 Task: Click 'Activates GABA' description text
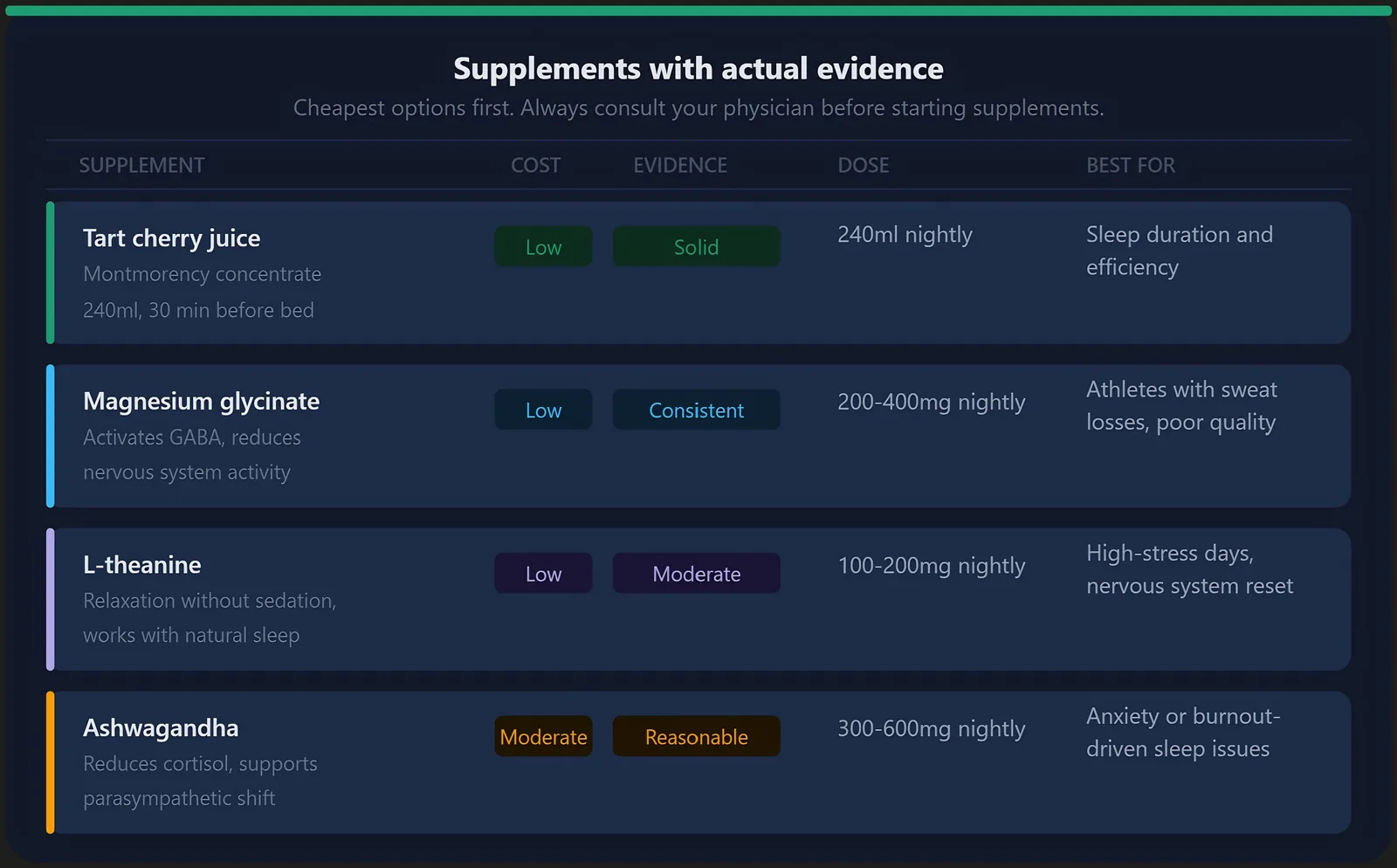192,454
